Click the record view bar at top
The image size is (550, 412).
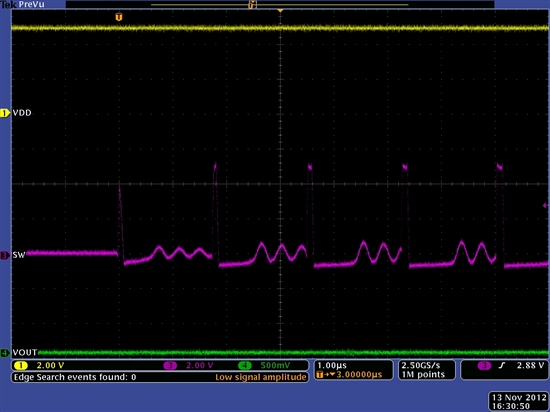(x=280, y=5)
